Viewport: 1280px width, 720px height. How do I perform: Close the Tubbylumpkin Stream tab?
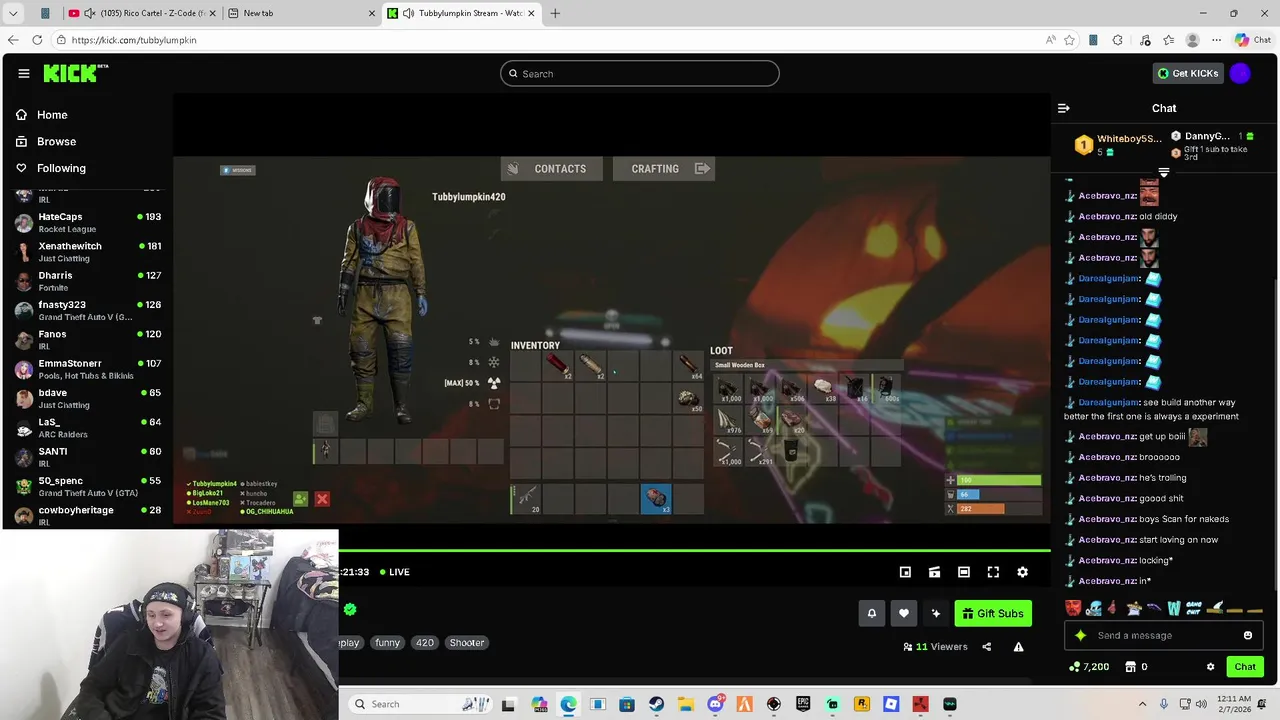pyautogui.click(x=532, y=13)
